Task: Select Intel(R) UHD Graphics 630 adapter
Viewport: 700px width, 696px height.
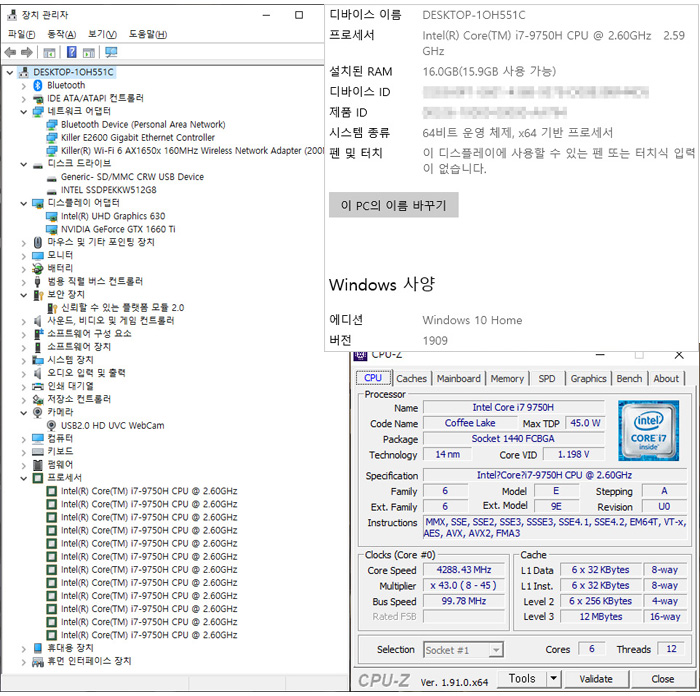Action: tap(113, 216)
